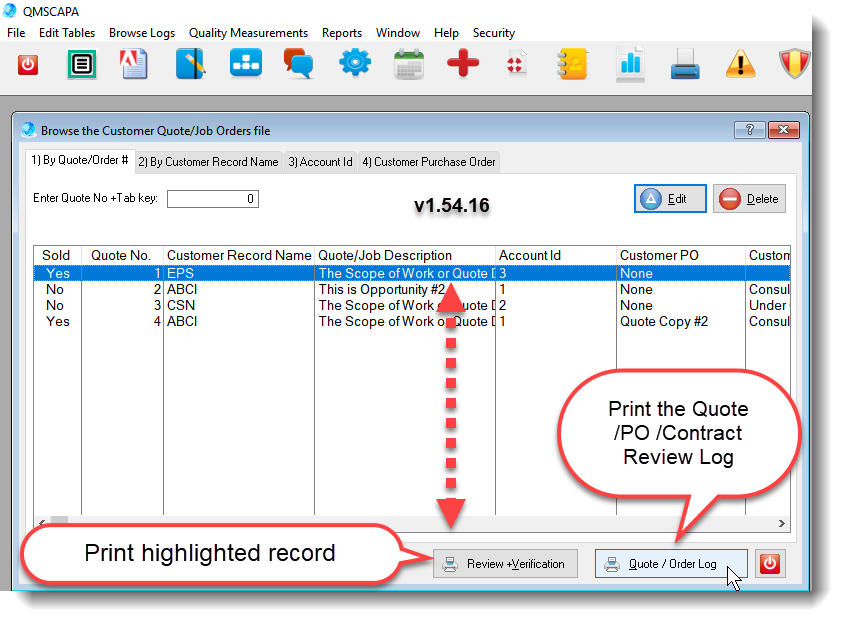Click the document report toolbar icon
The height and width of the screenshot is (624, 845).
pyautogui.click(x=134, y=62)
